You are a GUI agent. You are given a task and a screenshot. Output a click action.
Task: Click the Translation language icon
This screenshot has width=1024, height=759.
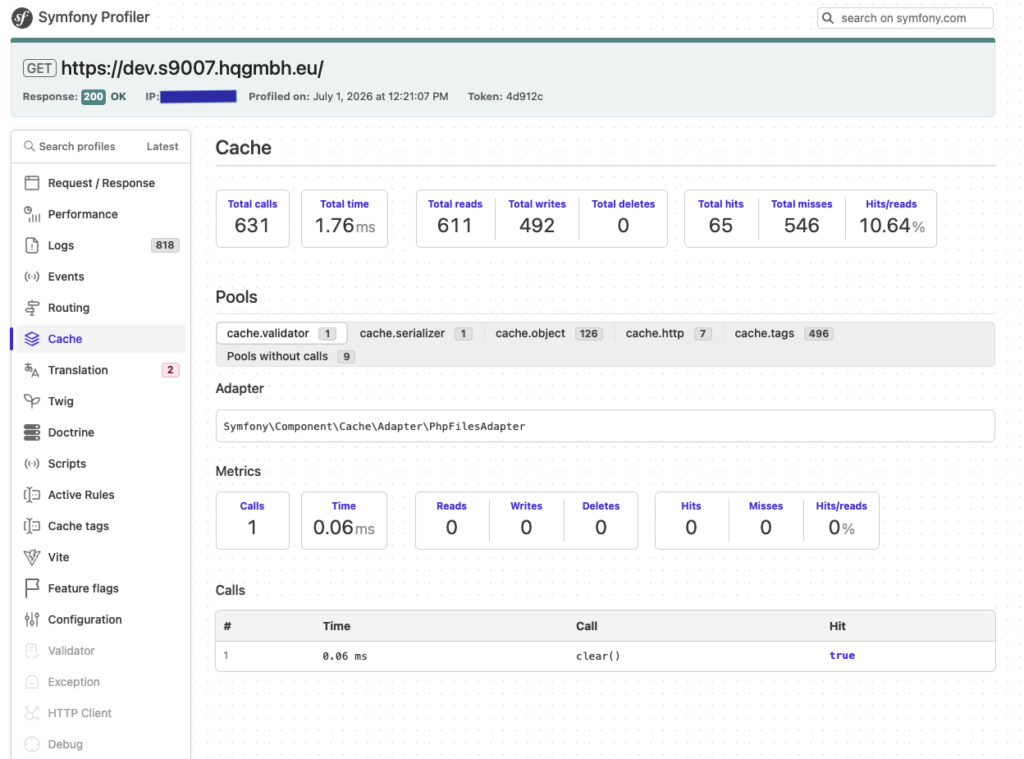[31, 370]
